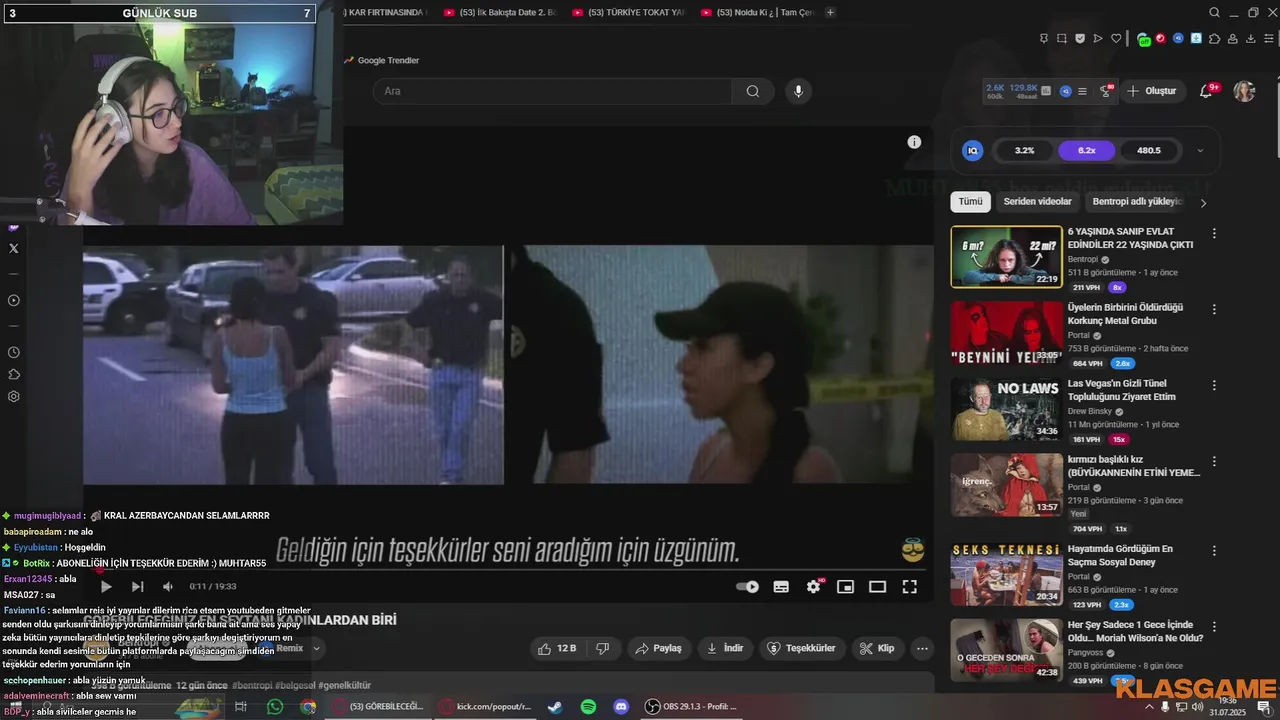Take a snapshot with the capture icon
The height and width of the screenshot is (720, 1280).
point(1062,39)
